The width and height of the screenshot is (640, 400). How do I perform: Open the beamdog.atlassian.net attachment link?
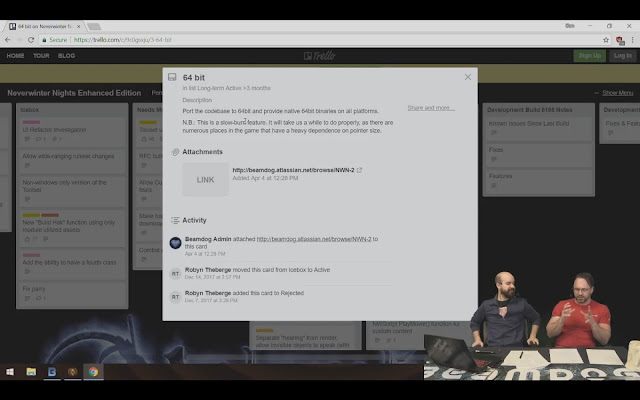pos(293,170)
